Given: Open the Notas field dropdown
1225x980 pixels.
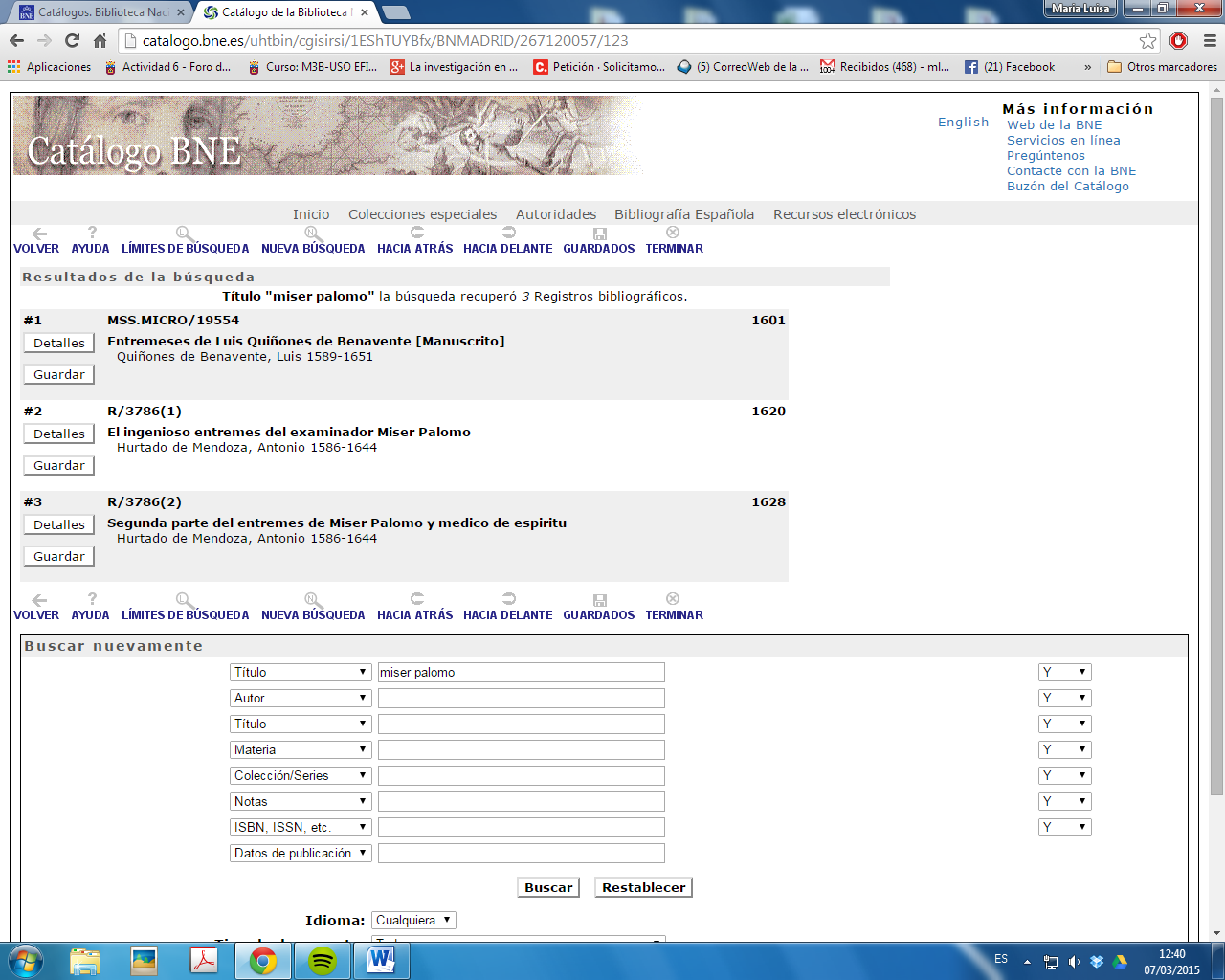Looking at the screenshot, I should tap(301, 801).
